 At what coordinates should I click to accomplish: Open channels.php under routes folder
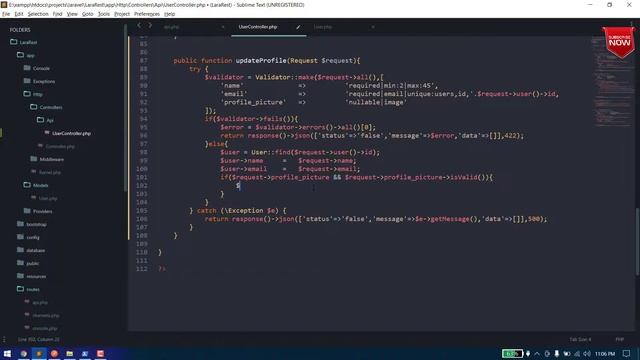(46, 316)
